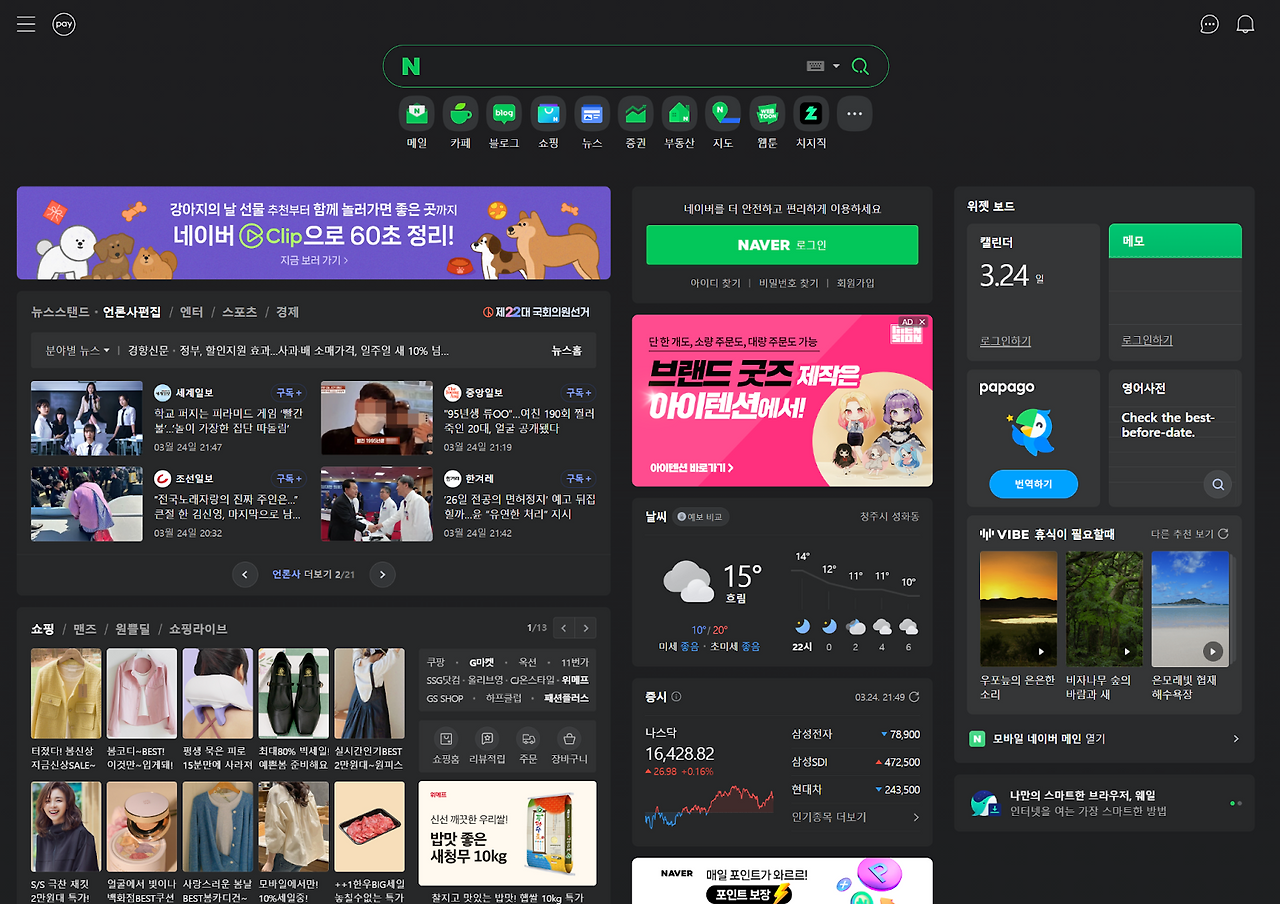Viewport: 1280px width, 904px height.
Task: Open the 치지직 shortcut icon
Action: [x=811, y=114]
